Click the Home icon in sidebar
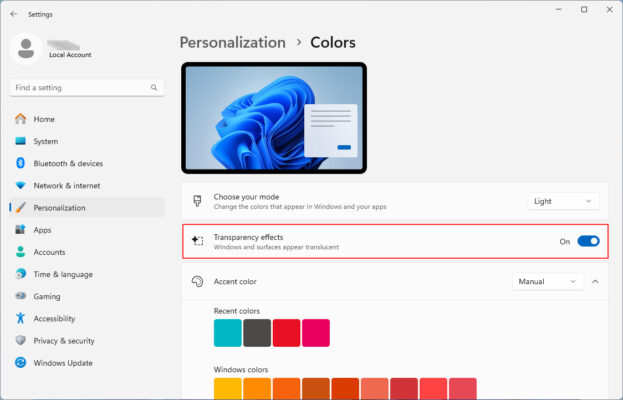The width and height of the screenshot is (623, 400). click(20, 119)
